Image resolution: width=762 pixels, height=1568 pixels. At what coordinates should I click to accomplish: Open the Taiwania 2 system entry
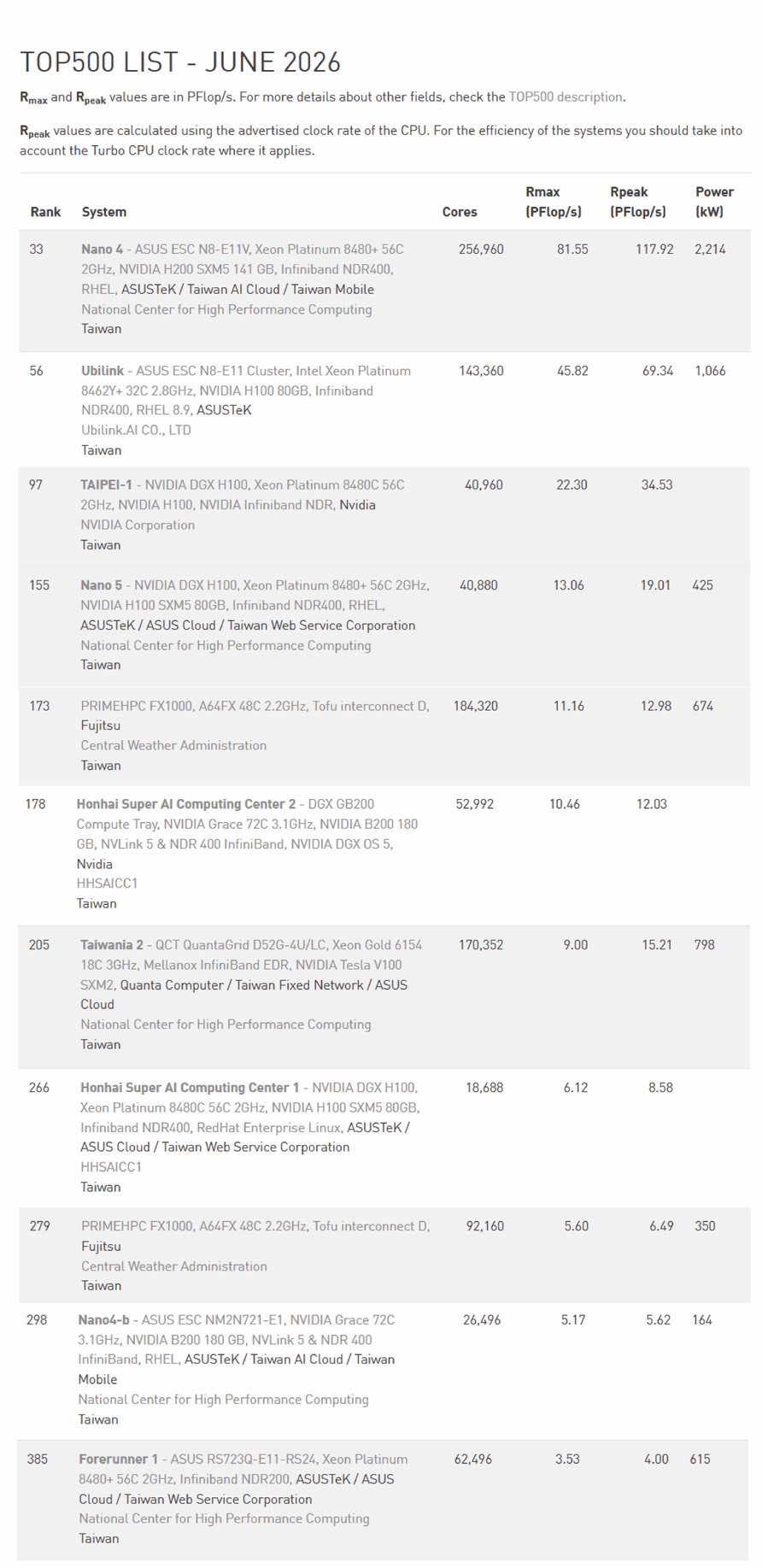pos(112,945)
